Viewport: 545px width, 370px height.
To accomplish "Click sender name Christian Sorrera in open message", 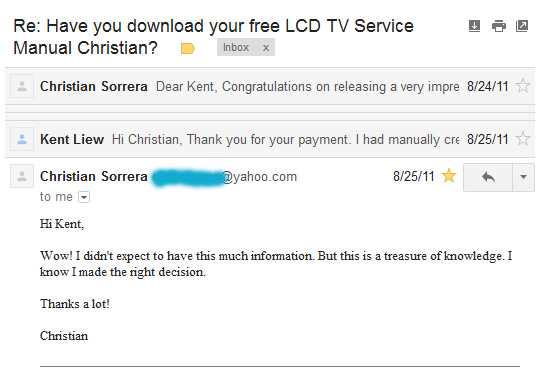I will [93, 176].
